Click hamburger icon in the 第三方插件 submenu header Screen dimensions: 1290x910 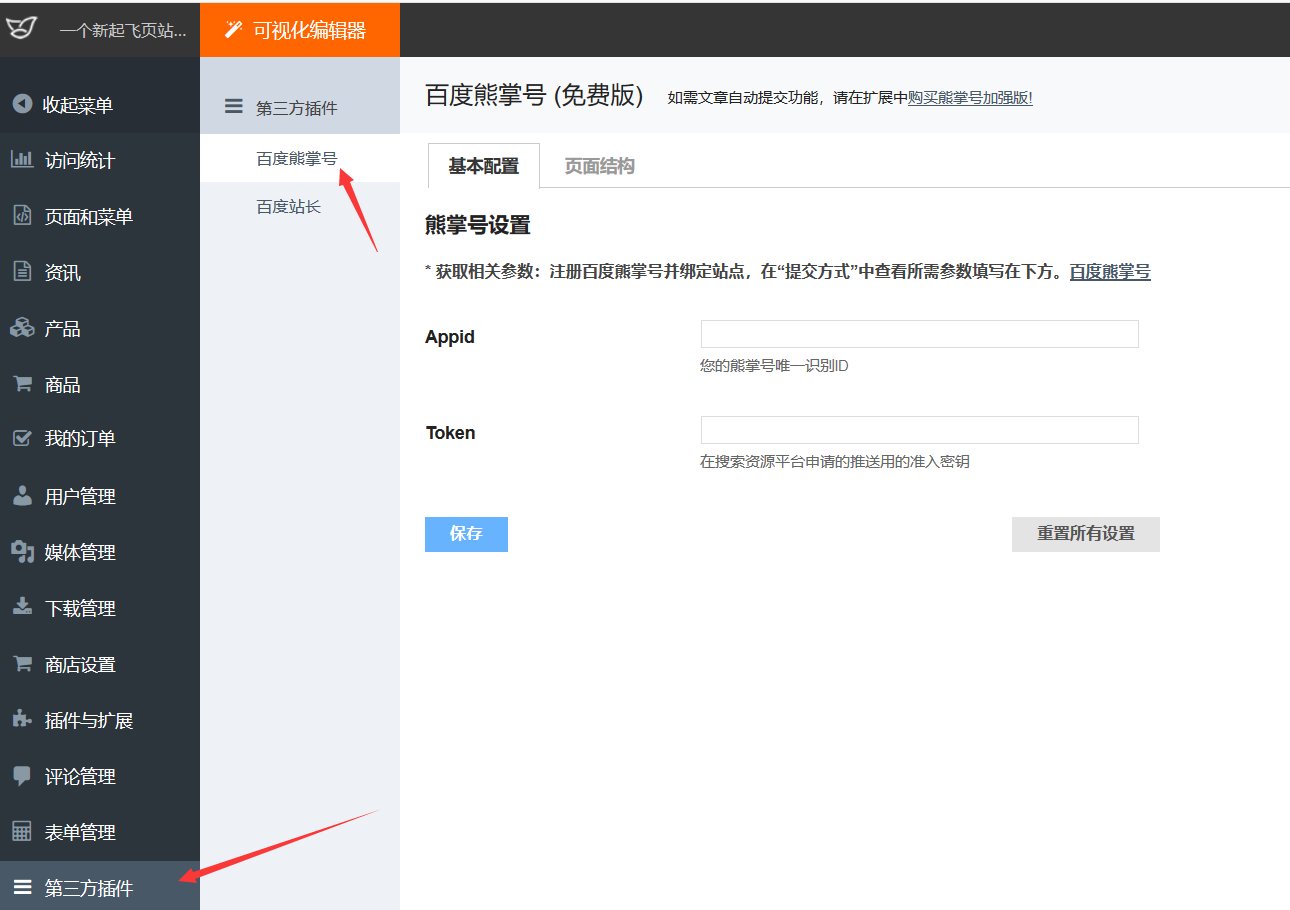(233, 107)
